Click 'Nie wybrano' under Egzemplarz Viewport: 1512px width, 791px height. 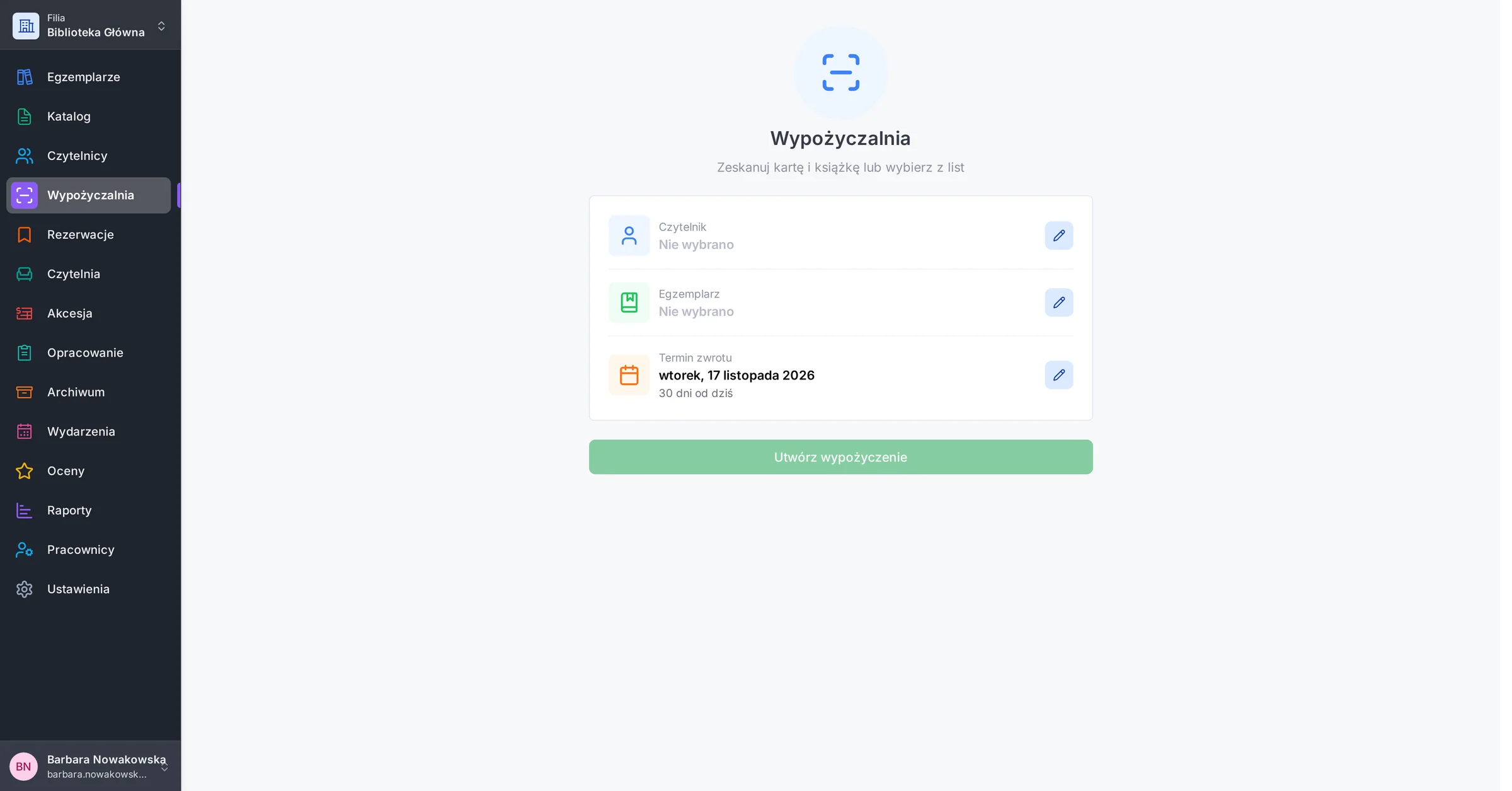696,311
